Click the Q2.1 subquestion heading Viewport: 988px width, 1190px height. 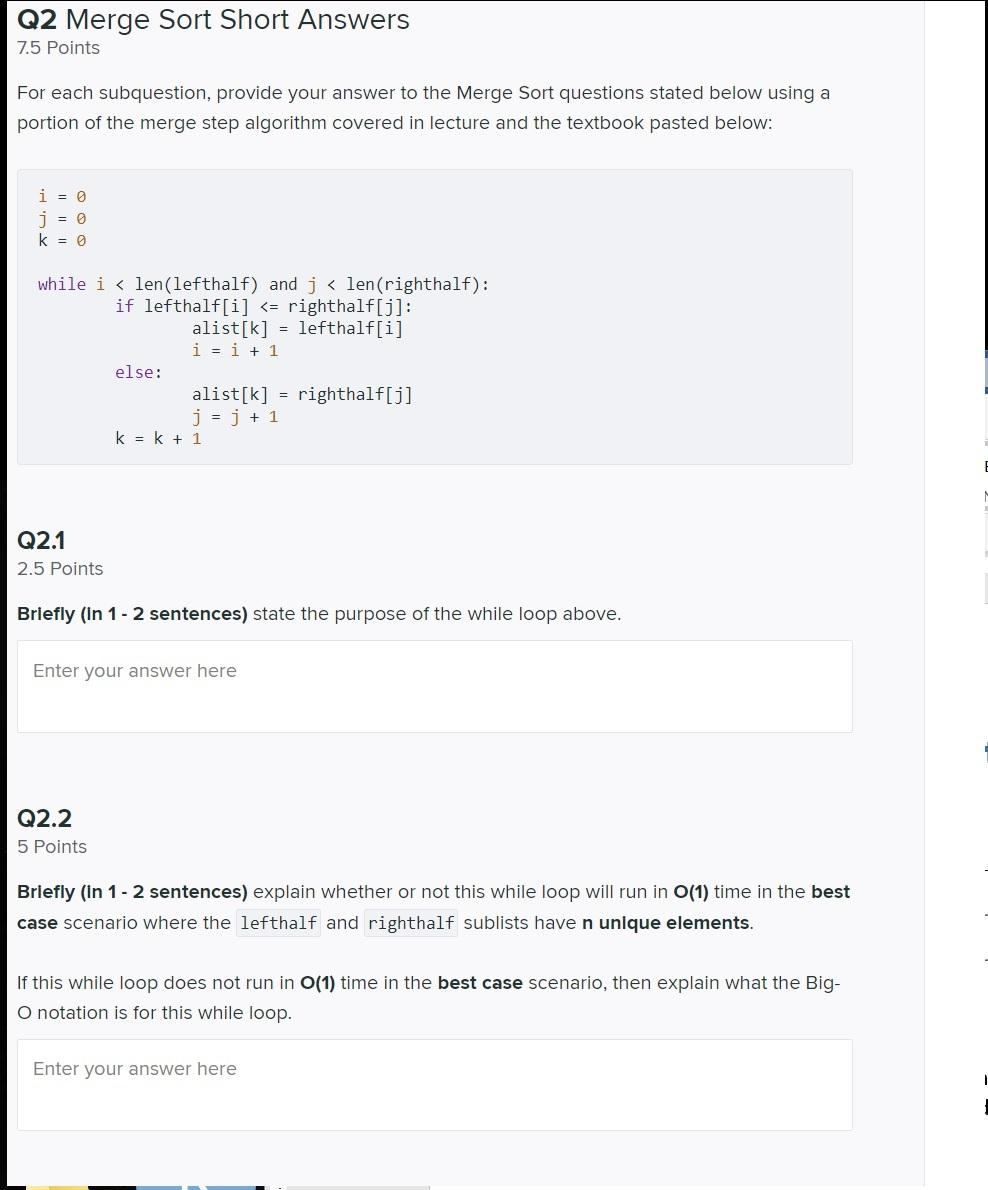(x=41, y=540)
